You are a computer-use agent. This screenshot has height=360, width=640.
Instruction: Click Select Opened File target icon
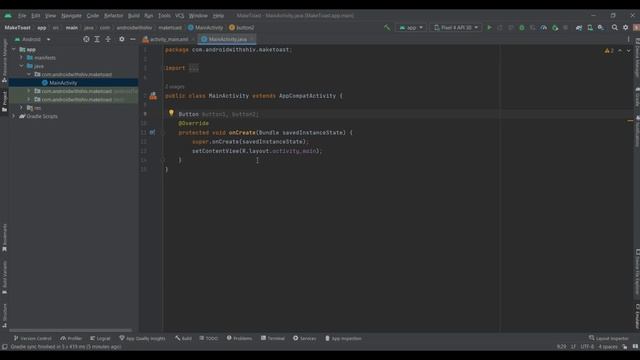(x=86, y=39)
